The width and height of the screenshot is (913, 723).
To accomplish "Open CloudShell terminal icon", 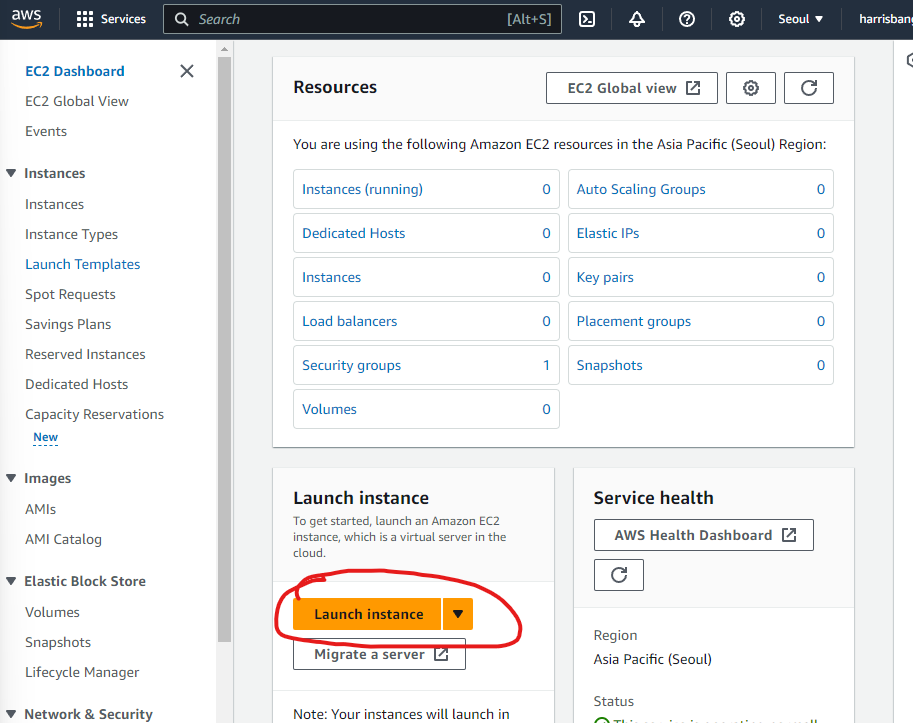I will click(587, 19).
